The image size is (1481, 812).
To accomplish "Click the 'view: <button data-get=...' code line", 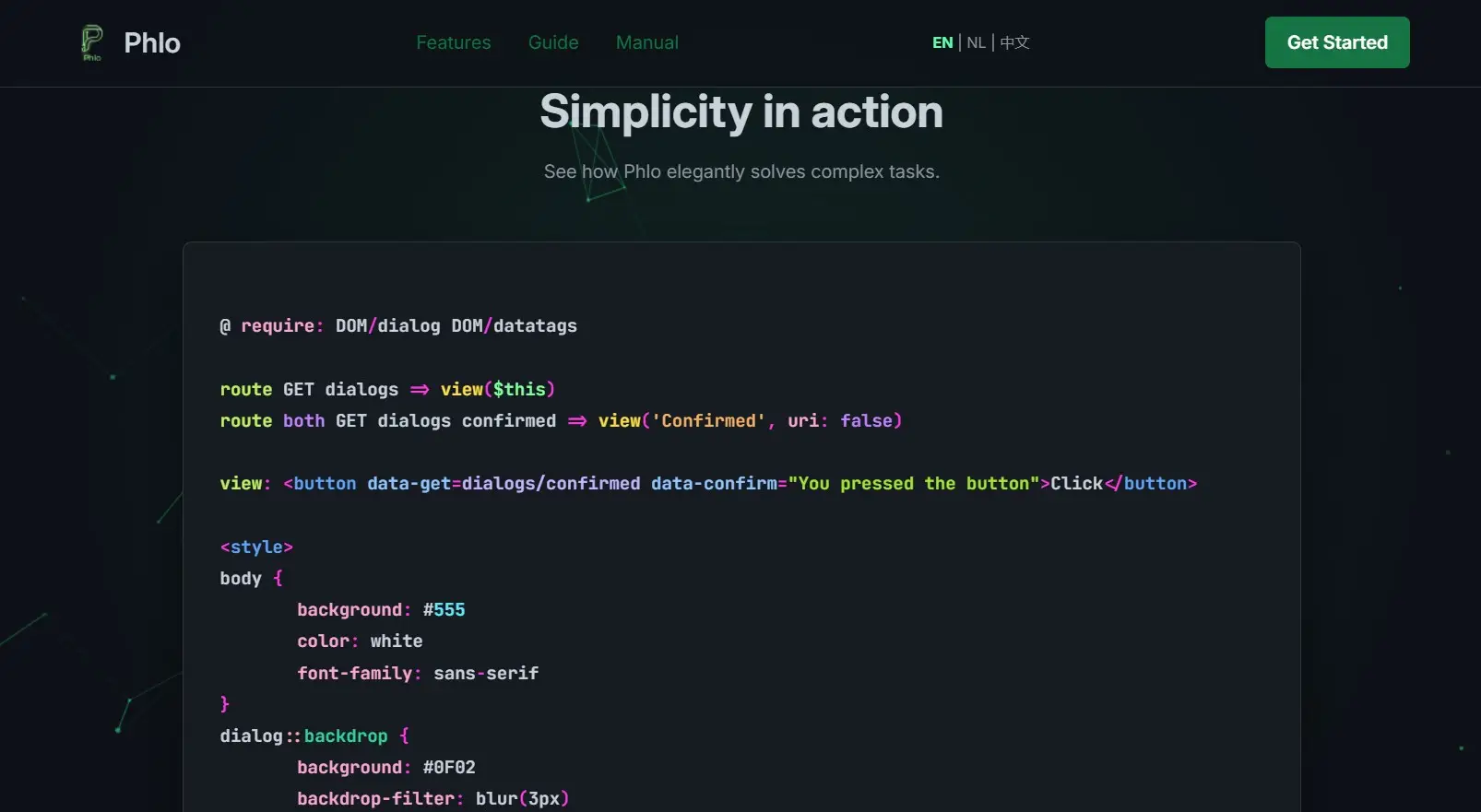I will point(708,484).
